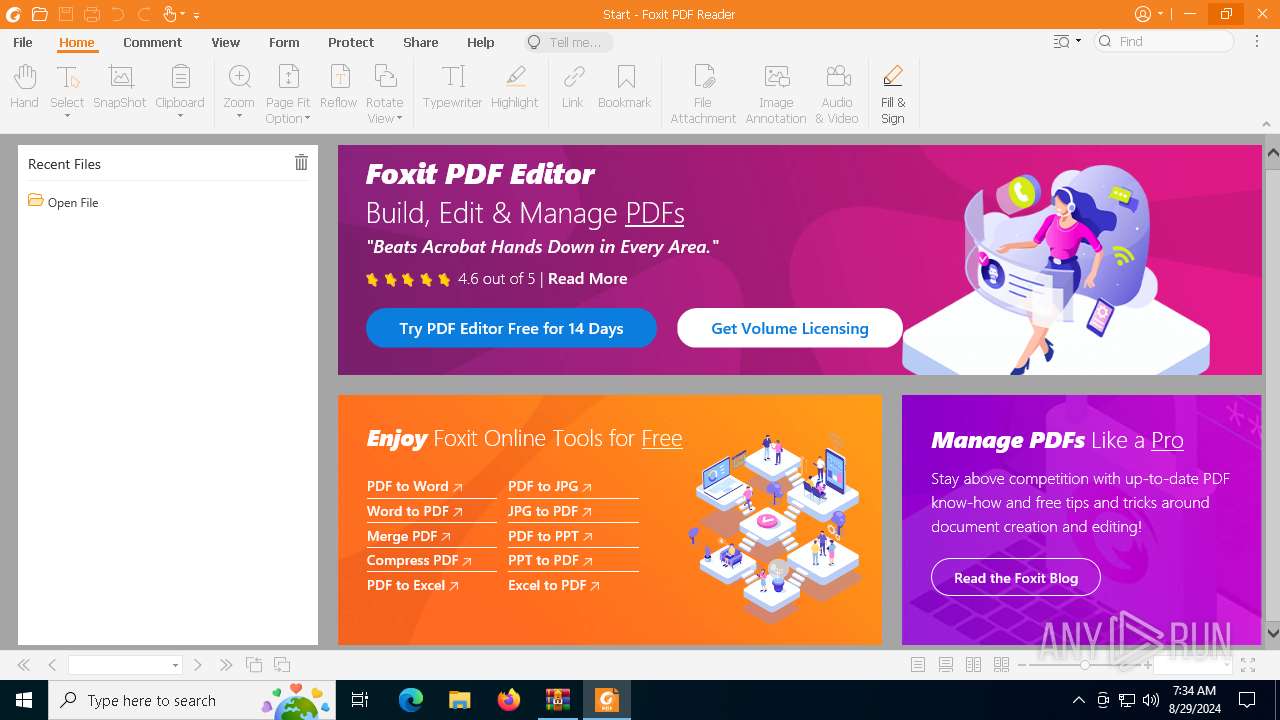Choose the Link tool

572,87
